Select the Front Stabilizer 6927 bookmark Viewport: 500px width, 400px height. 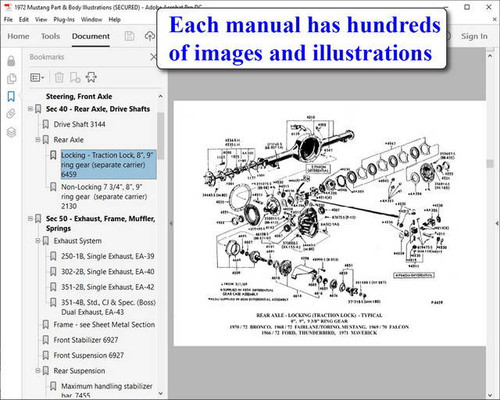[86, 340]
